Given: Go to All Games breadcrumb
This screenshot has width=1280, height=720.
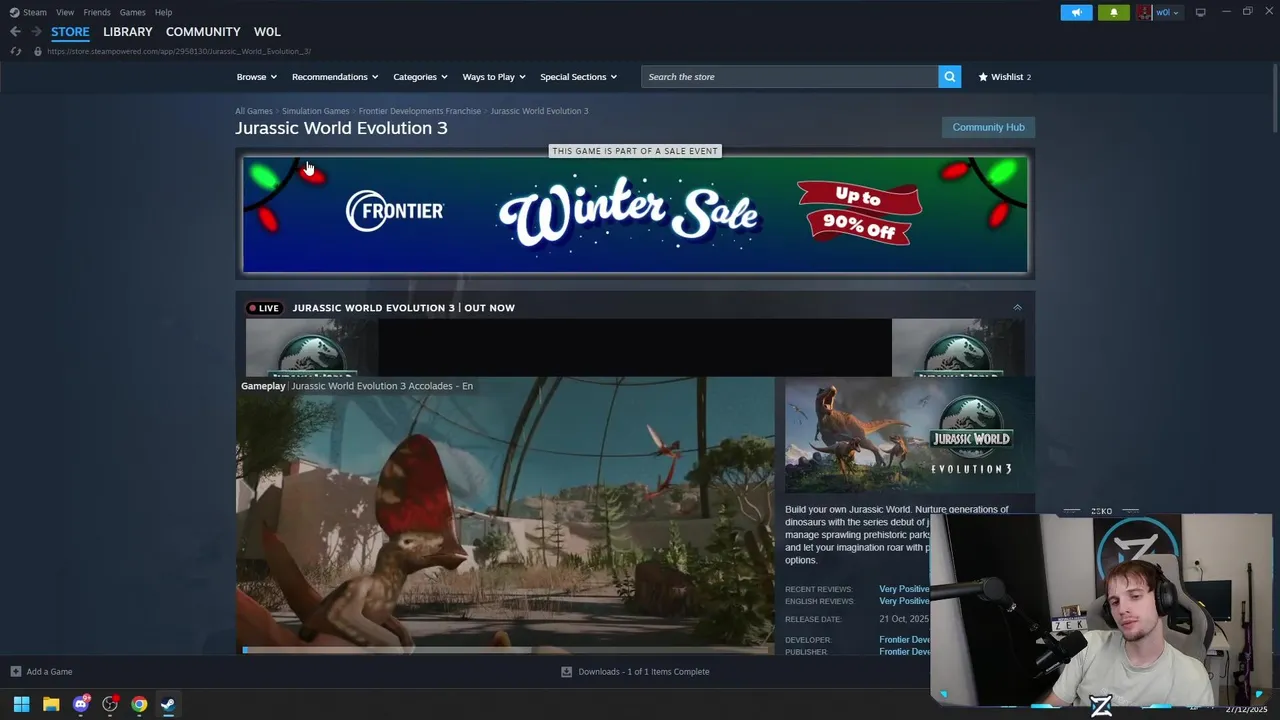Looking at the screenshot, I should coord(254,111).
